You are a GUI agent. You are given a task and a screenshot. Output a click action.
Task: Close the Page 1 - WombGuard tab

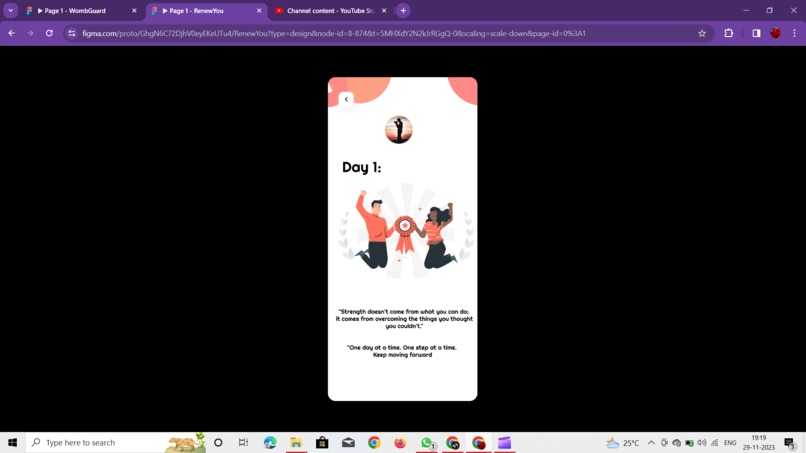pos(134,10)
